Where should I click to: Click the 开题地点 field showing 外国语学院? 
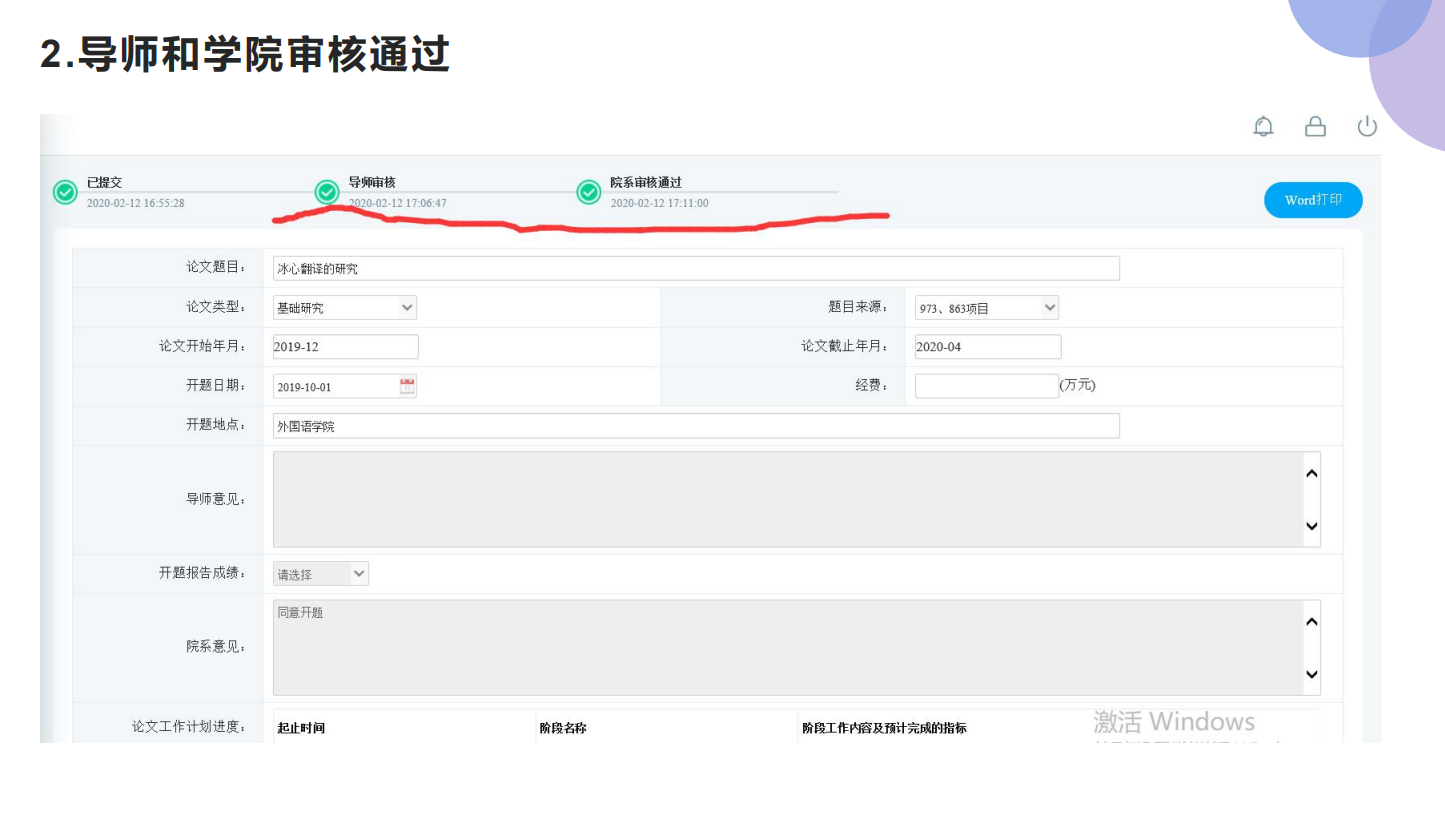pos(695,426)
